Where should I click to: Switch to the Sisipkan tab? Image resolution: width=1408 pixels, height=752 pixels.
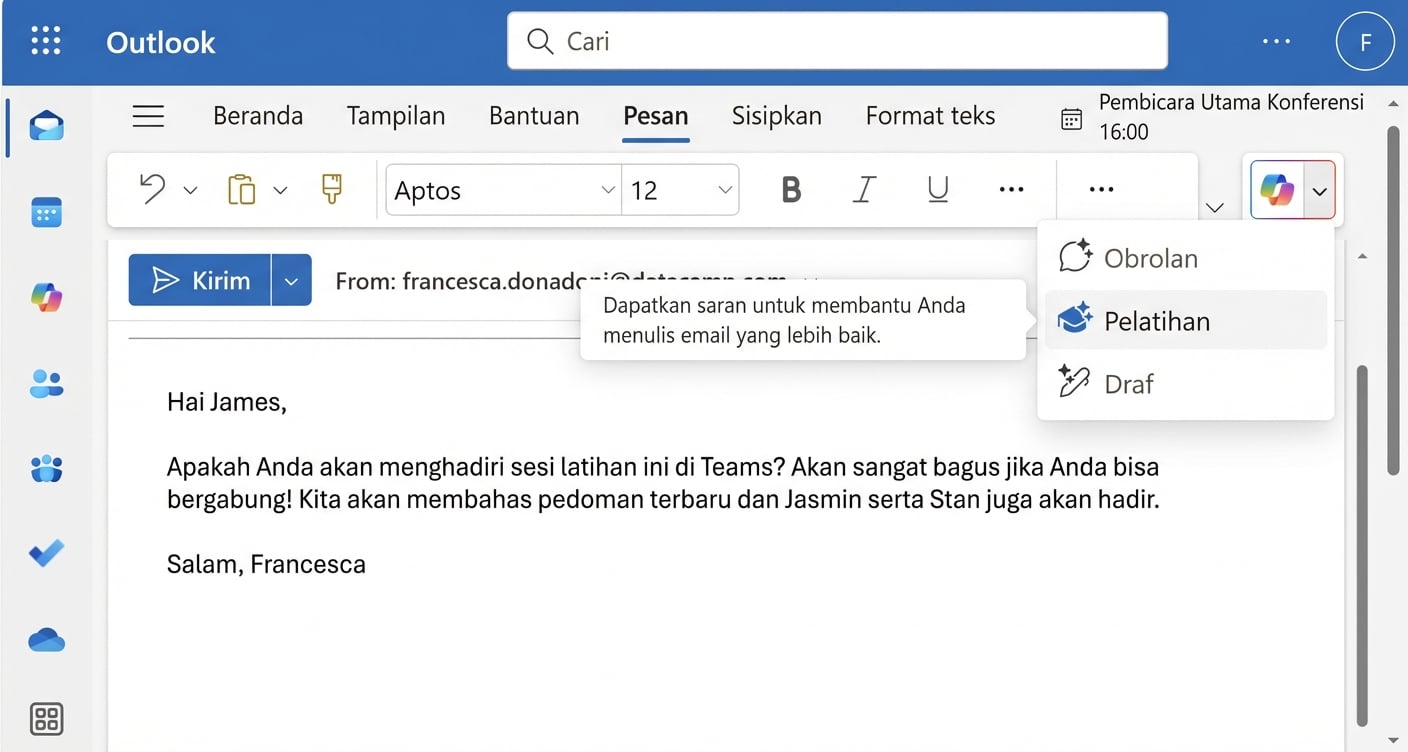(776, 116)
